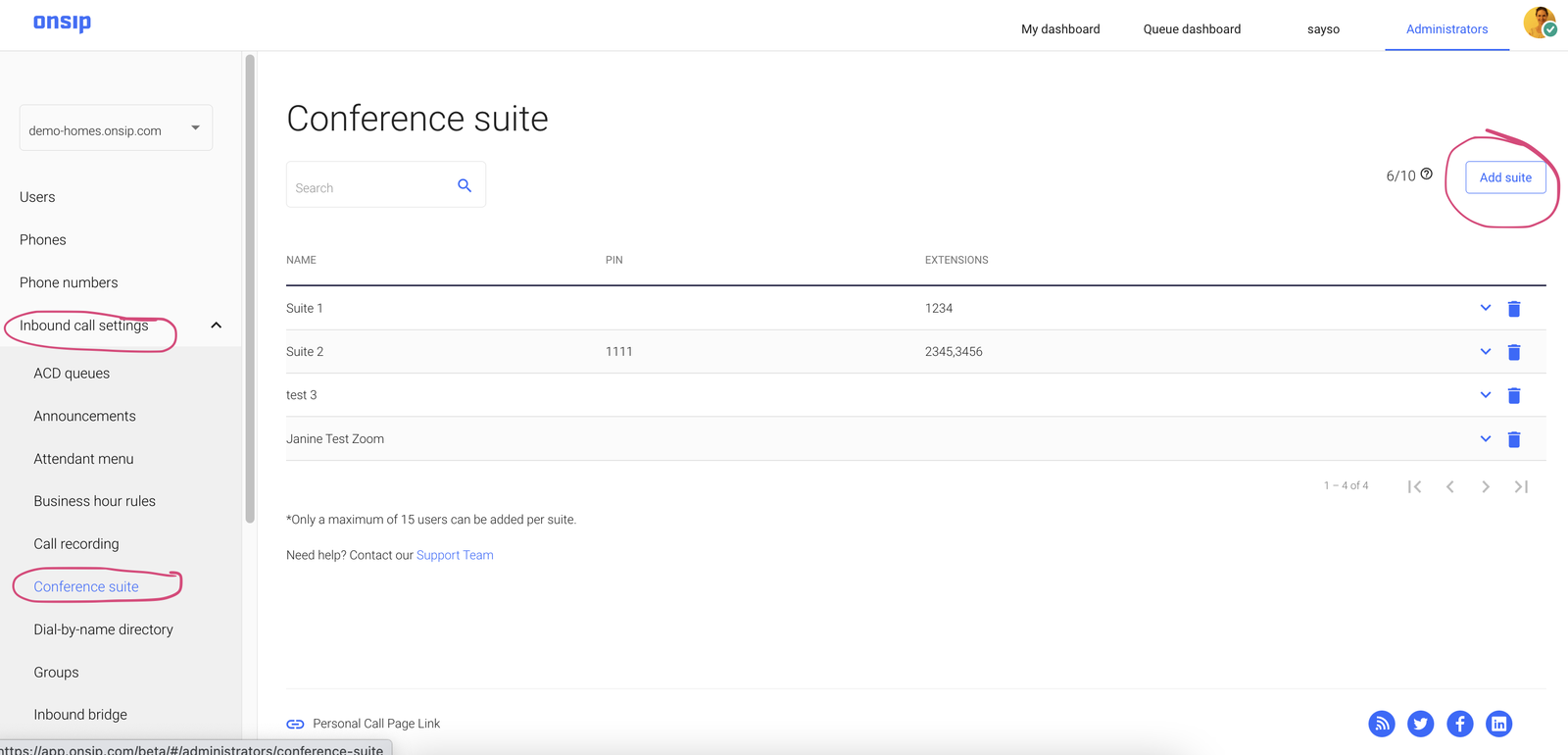Follow the Support Team link
This screenshot has height=755, width=1568.
pos(455,555)
